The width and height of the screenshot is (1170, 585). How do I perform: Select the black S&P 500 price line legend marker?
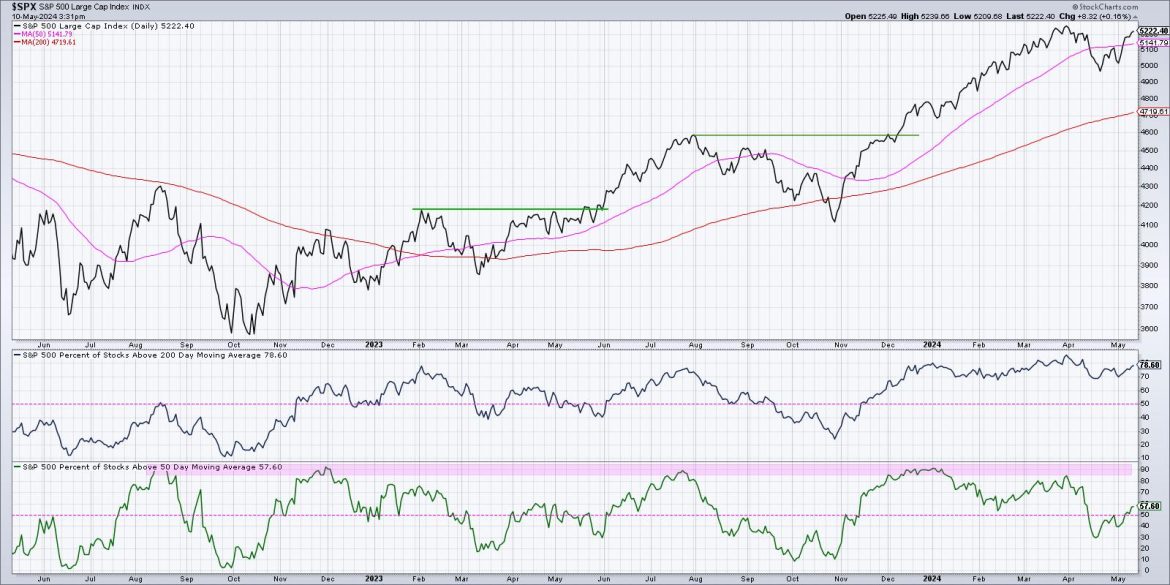(18, 26)
